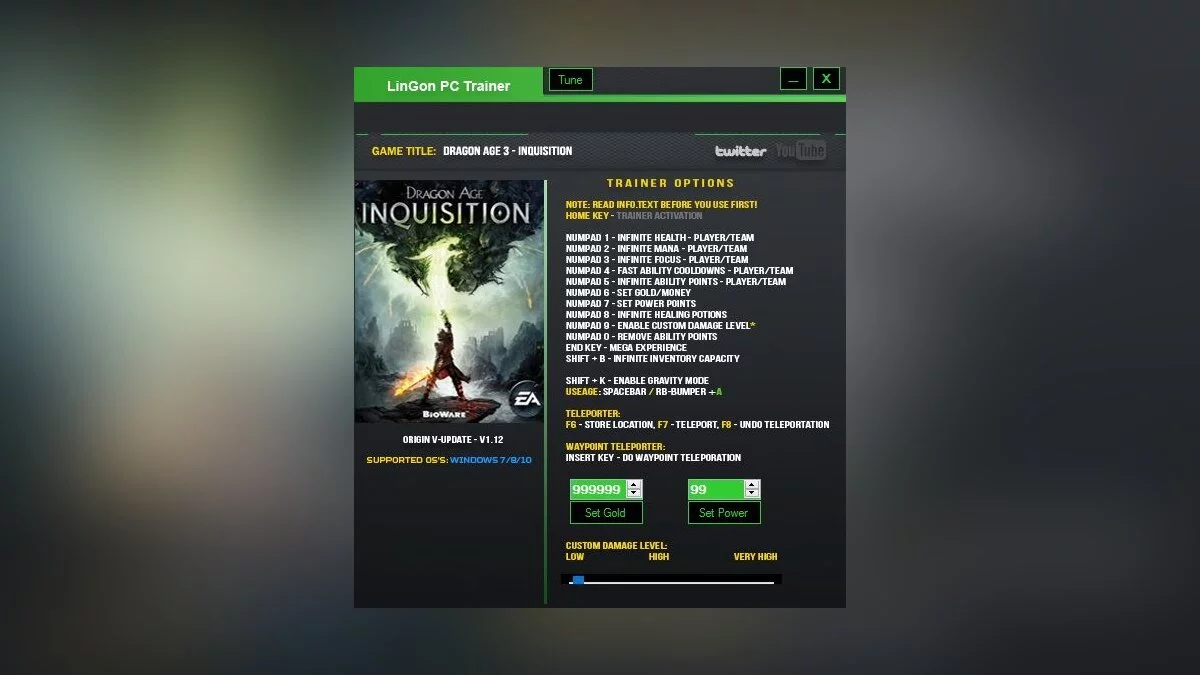Increase power value with up arrow

pos(752,485)
